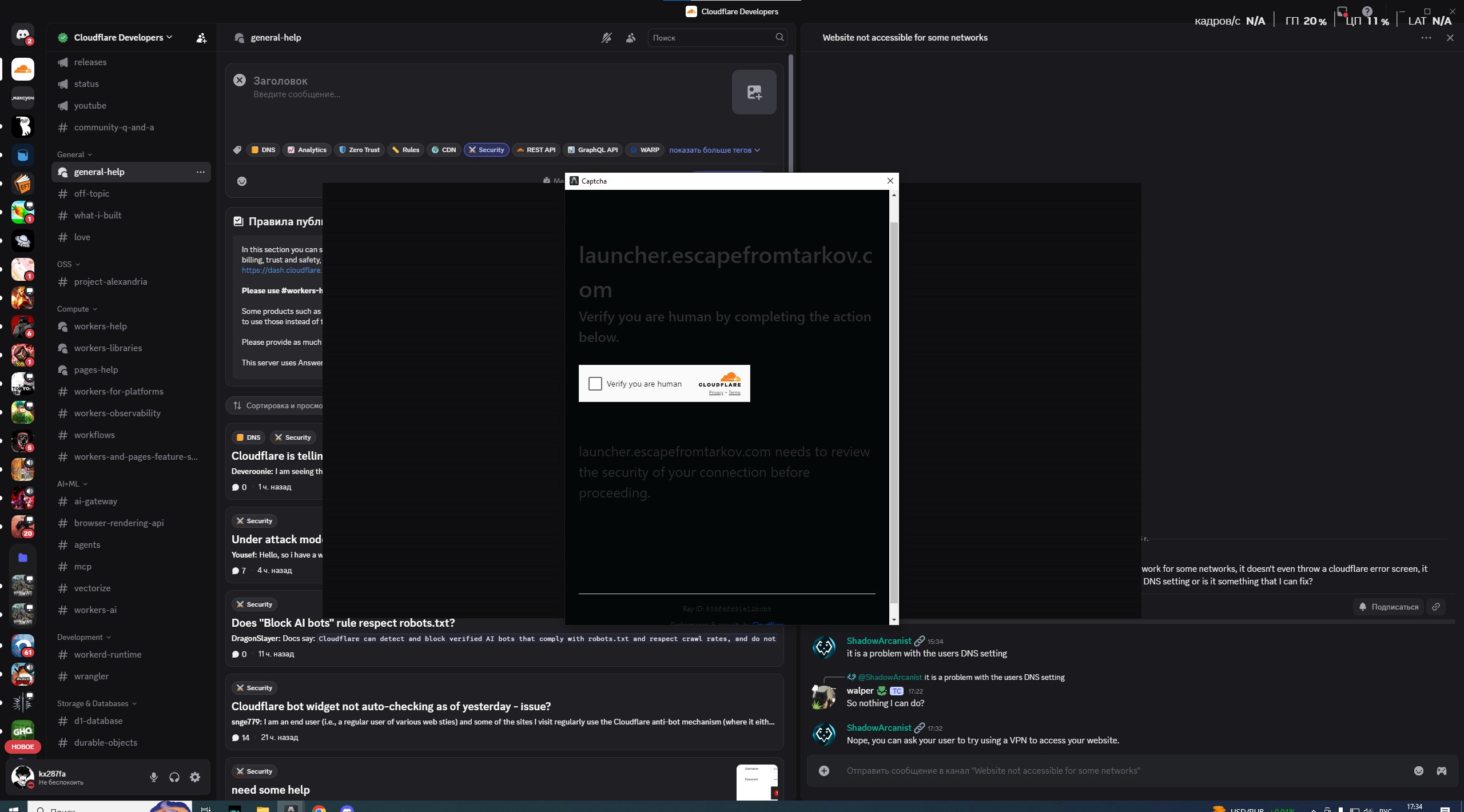Show member list icon in header

(x=631, y=38)
